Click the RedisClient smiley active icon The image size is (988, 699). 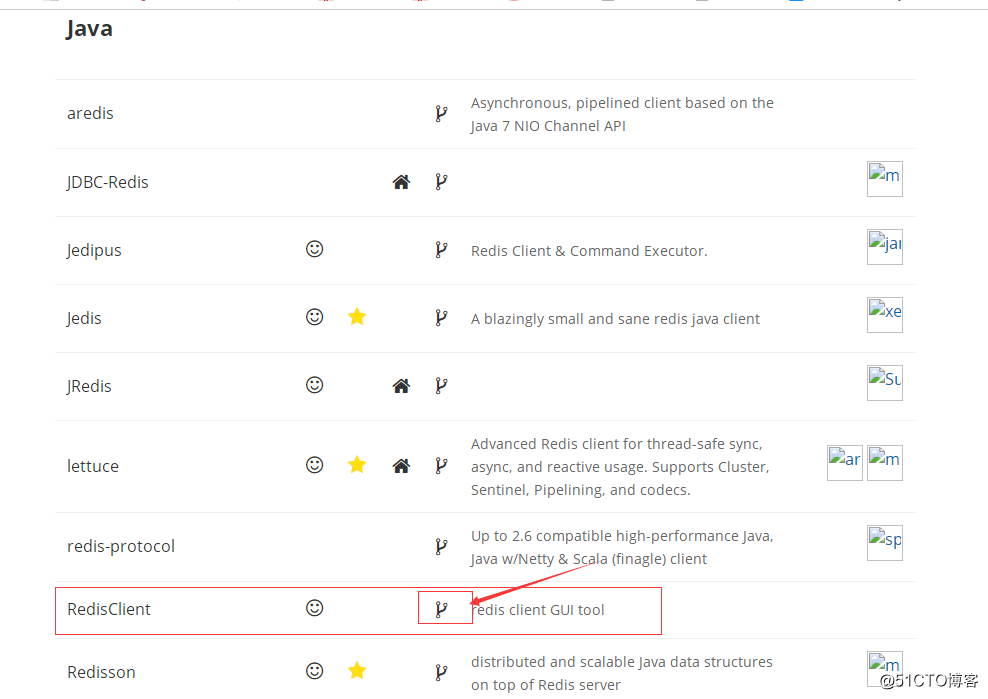click(x=314, y=608)
